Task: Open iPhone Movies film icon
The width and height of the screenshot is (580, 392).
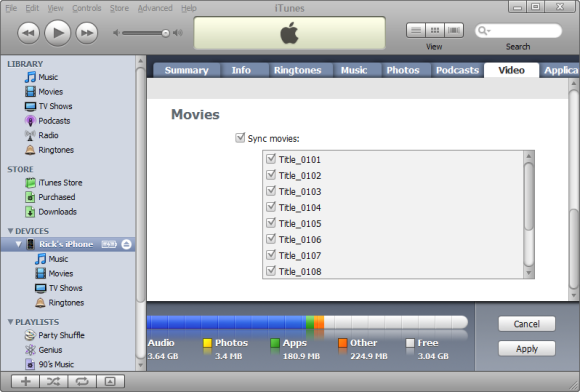Action: tap(40, 274)
